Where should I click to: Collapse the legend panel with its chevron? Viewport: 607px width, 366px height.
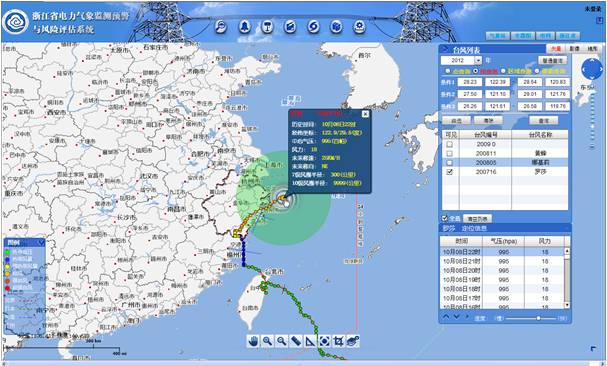coord(41,243)
